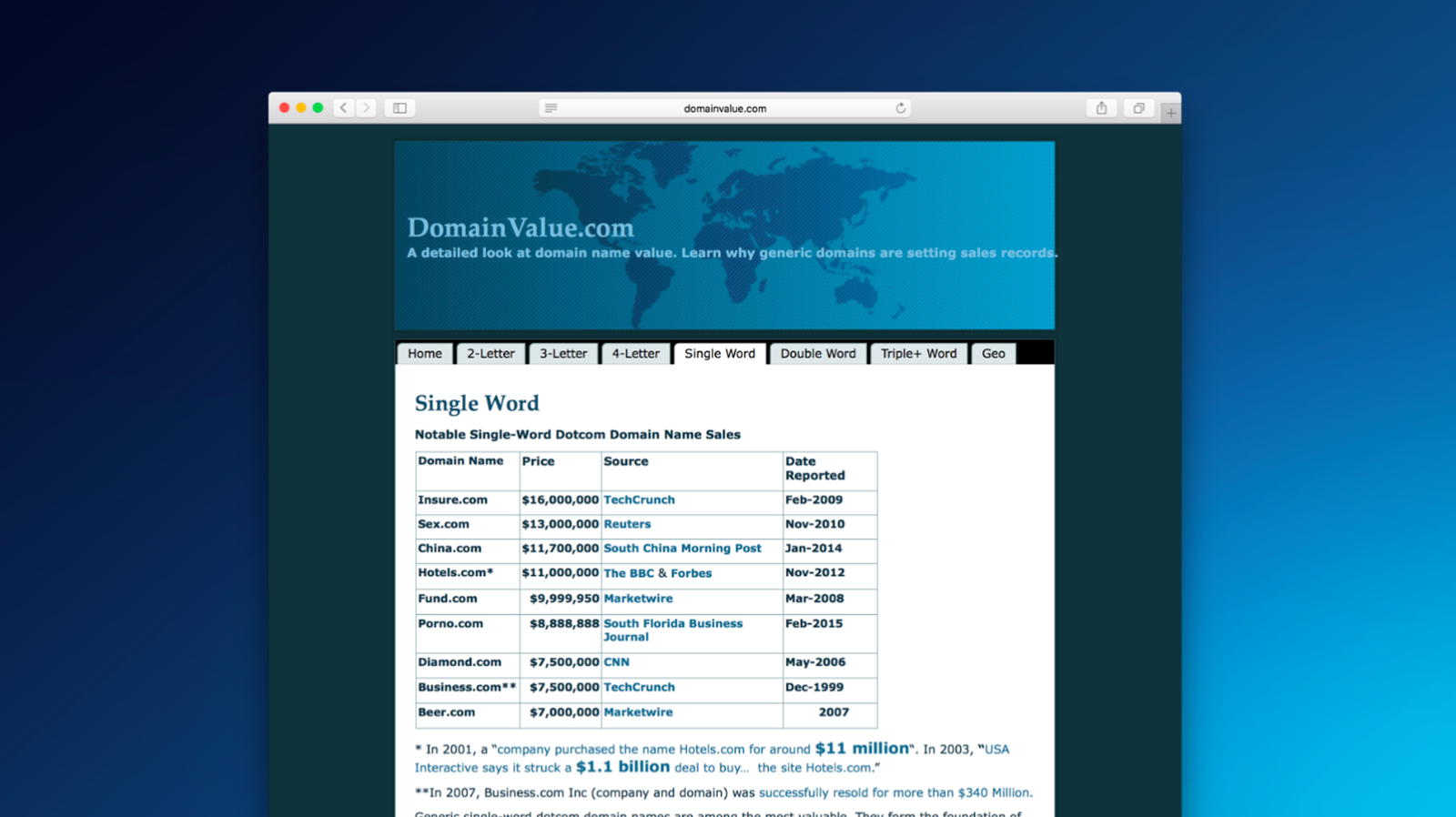Switch to the 3-Letter tab
Viewport: 1456px width, 817px height.
563,353
